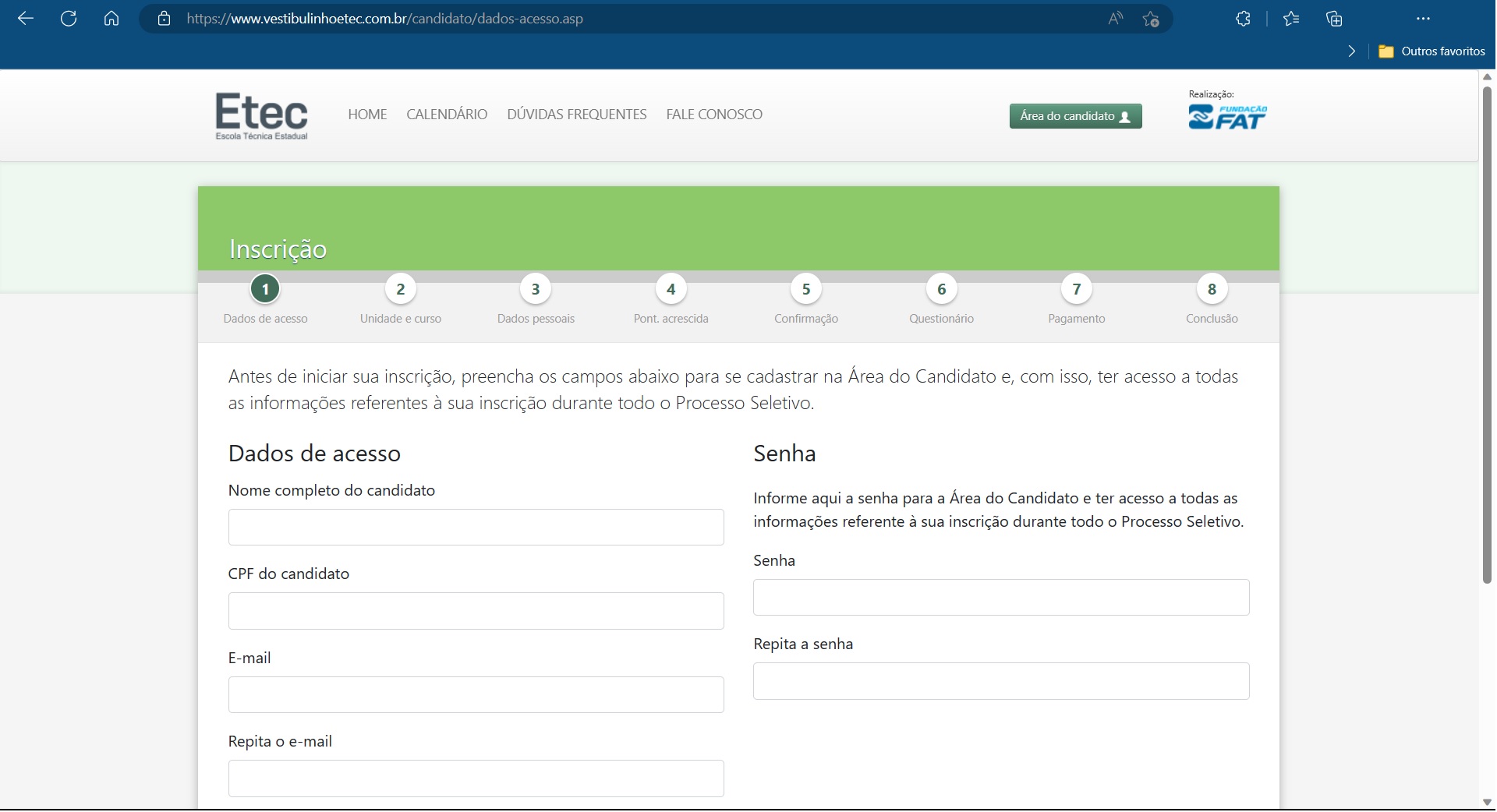1497x812 pixels.
Task: Click the Senha section heading
Action: coord(784,454)
